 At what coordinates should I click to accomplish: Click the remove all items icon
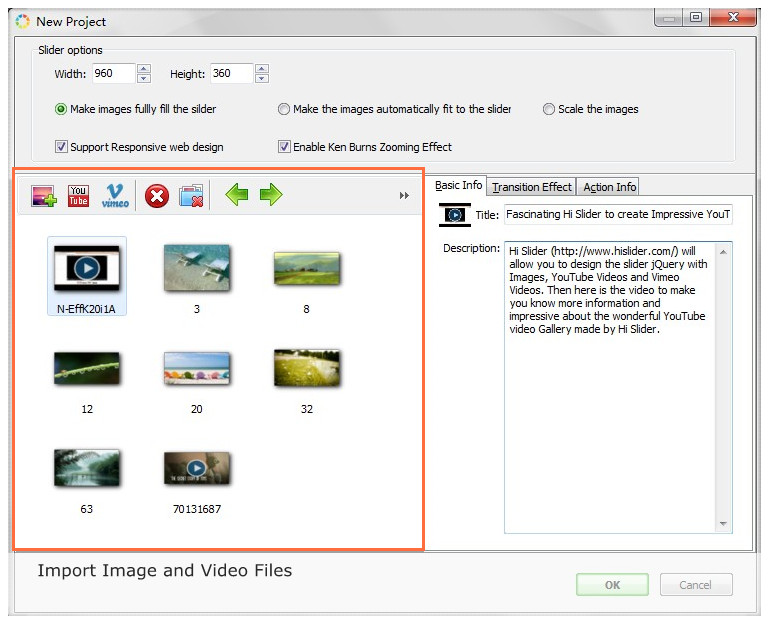[191, 196]
